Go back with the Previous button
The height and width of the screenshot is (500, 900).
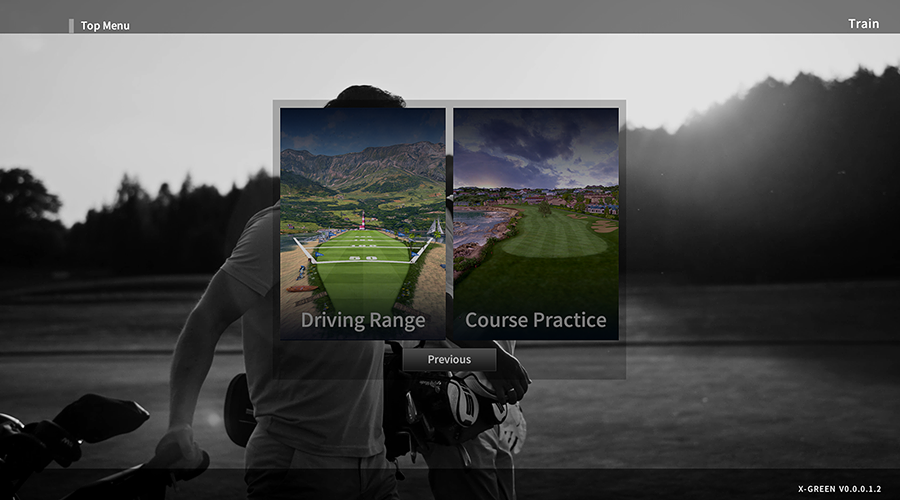[x=449, y=359]
